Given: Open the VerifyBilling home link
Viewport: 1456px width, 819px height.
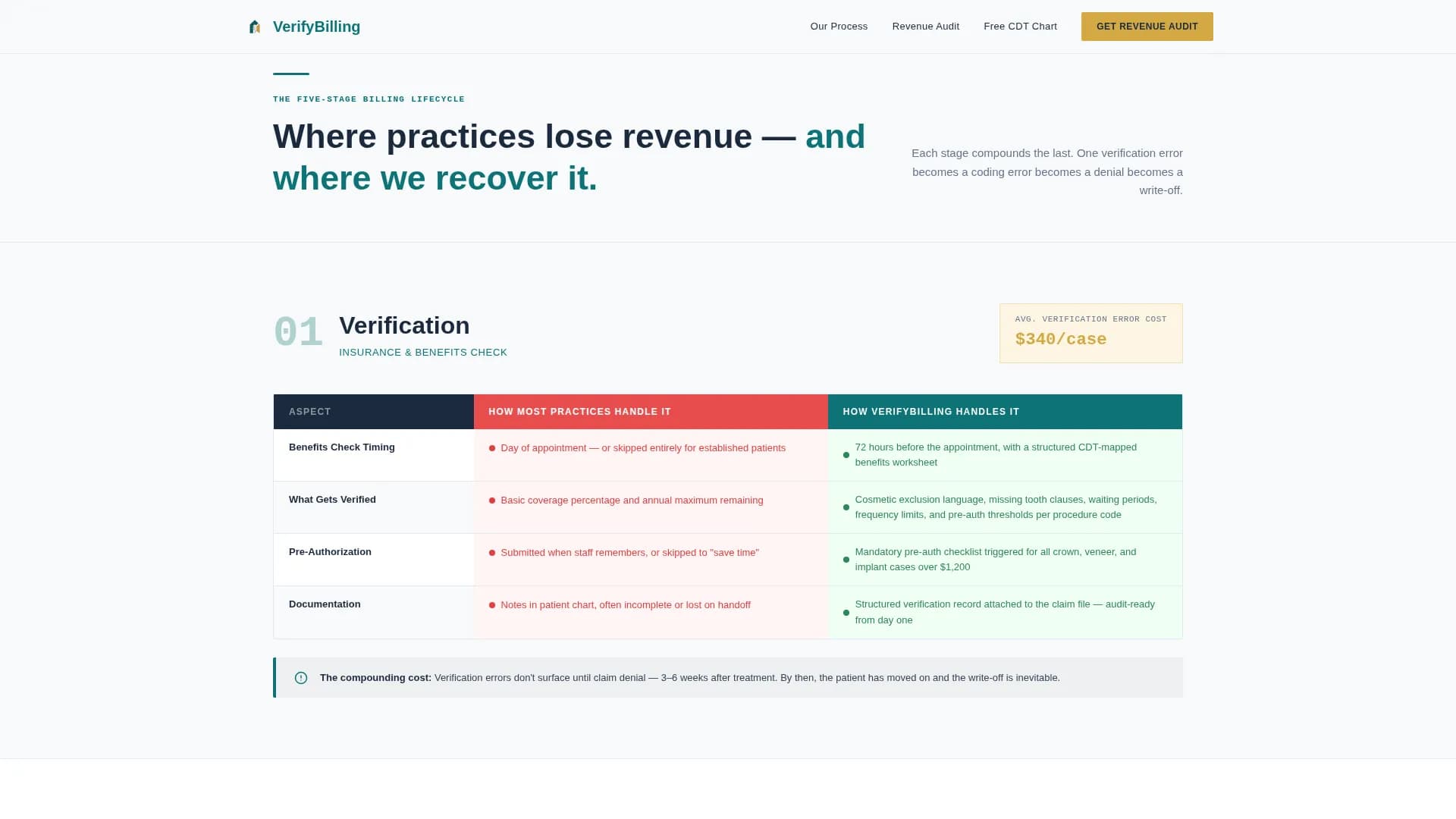Looking at the screenshot, I should [304, 27].
